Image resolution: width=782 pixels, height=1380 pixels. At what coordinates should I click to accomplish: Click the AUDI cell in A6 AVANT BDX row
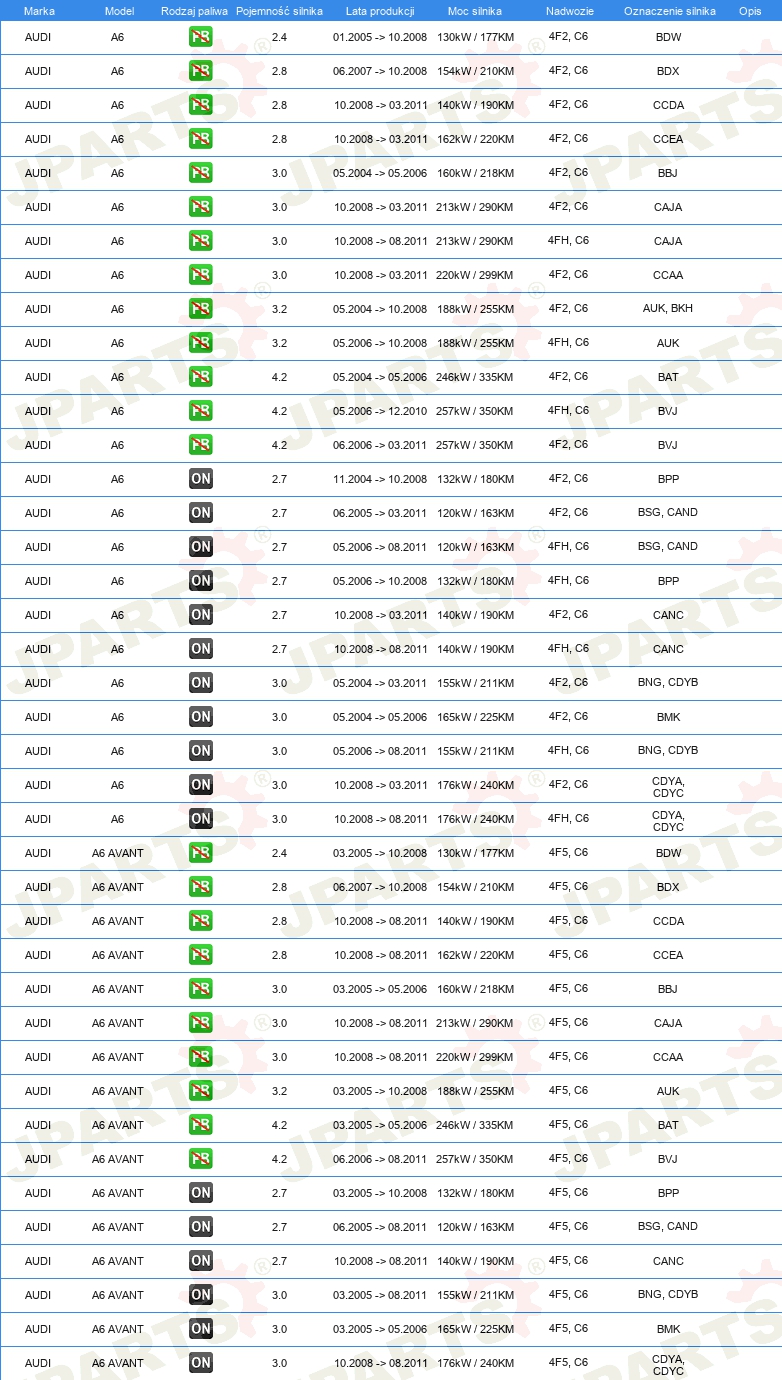[x=38, y=888]
